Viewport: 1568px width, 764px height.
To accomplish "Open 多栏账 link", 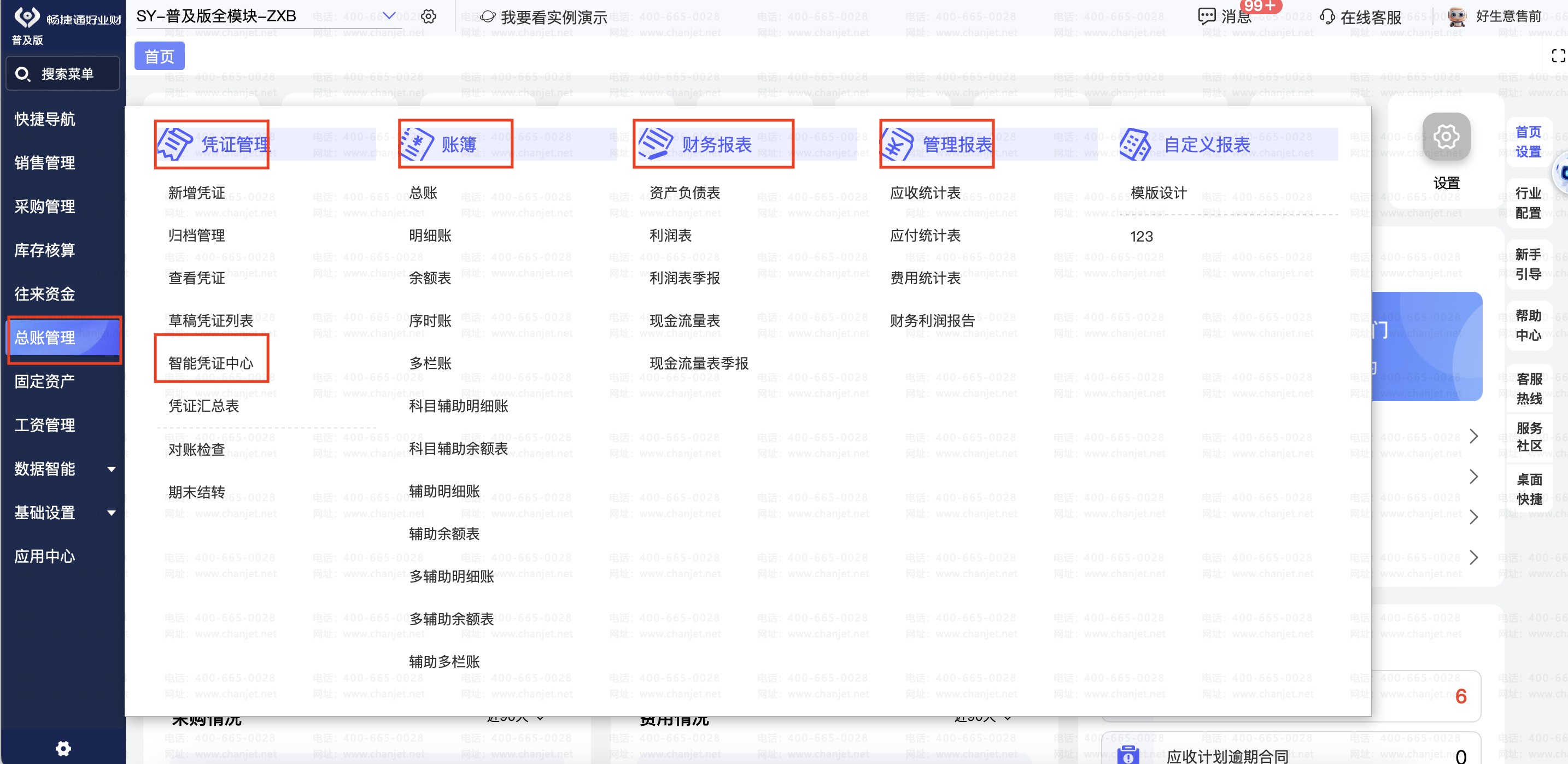I will point(430,363).
